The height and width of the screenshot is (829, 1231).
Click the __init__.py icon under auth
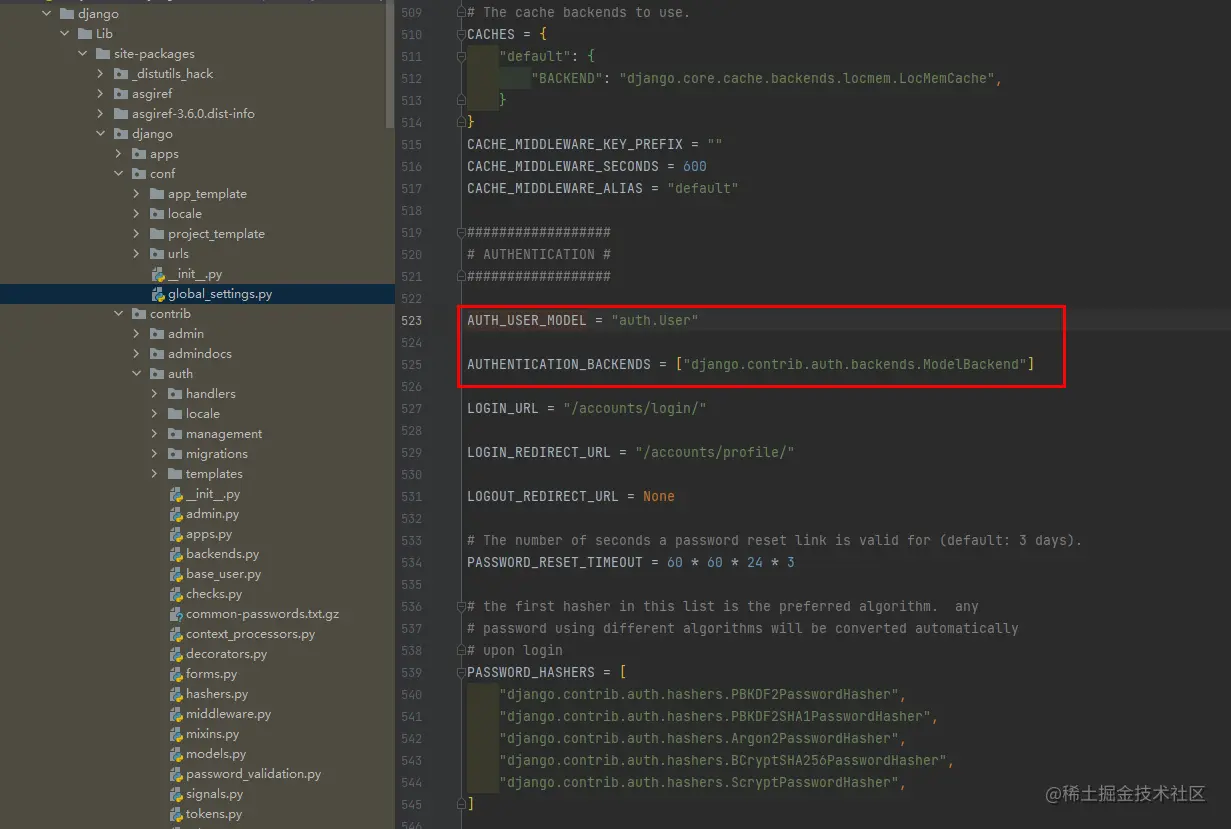(x=176, y=494)
